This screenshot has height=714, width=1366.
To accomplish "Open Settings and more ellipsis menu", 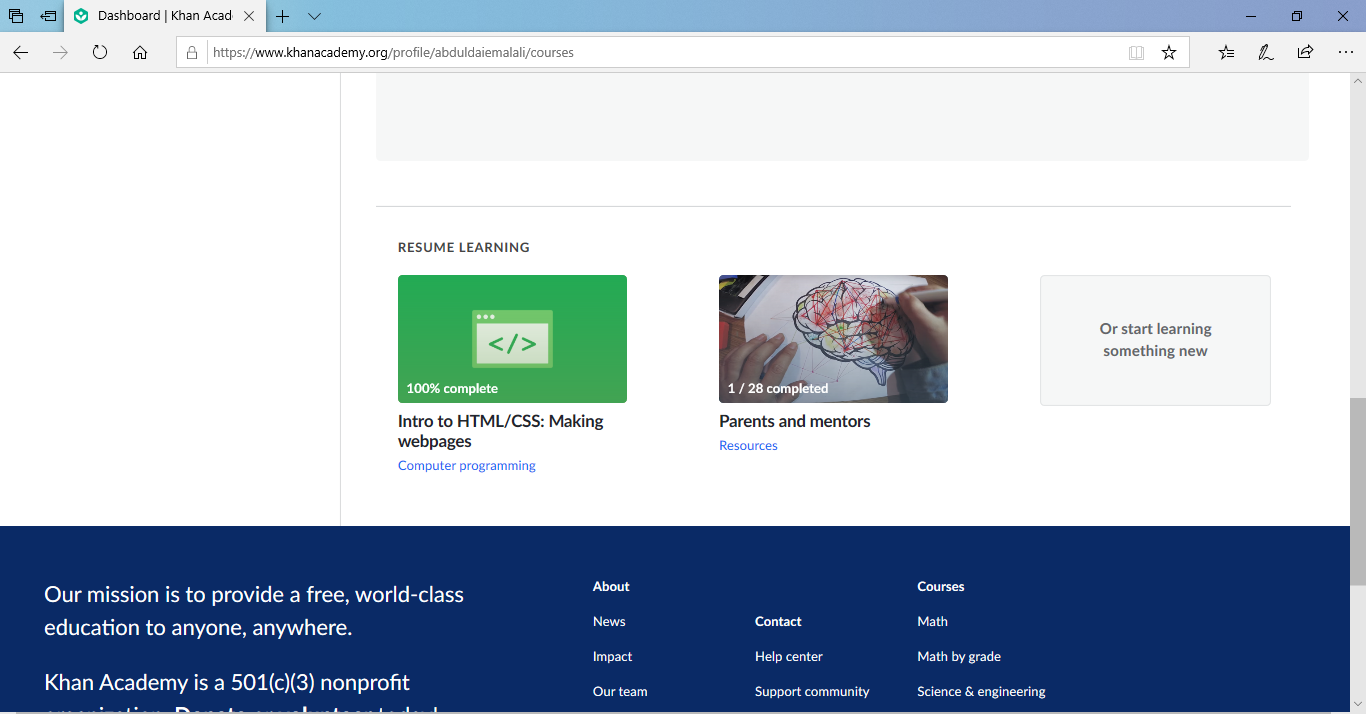I will point(1345,53).
